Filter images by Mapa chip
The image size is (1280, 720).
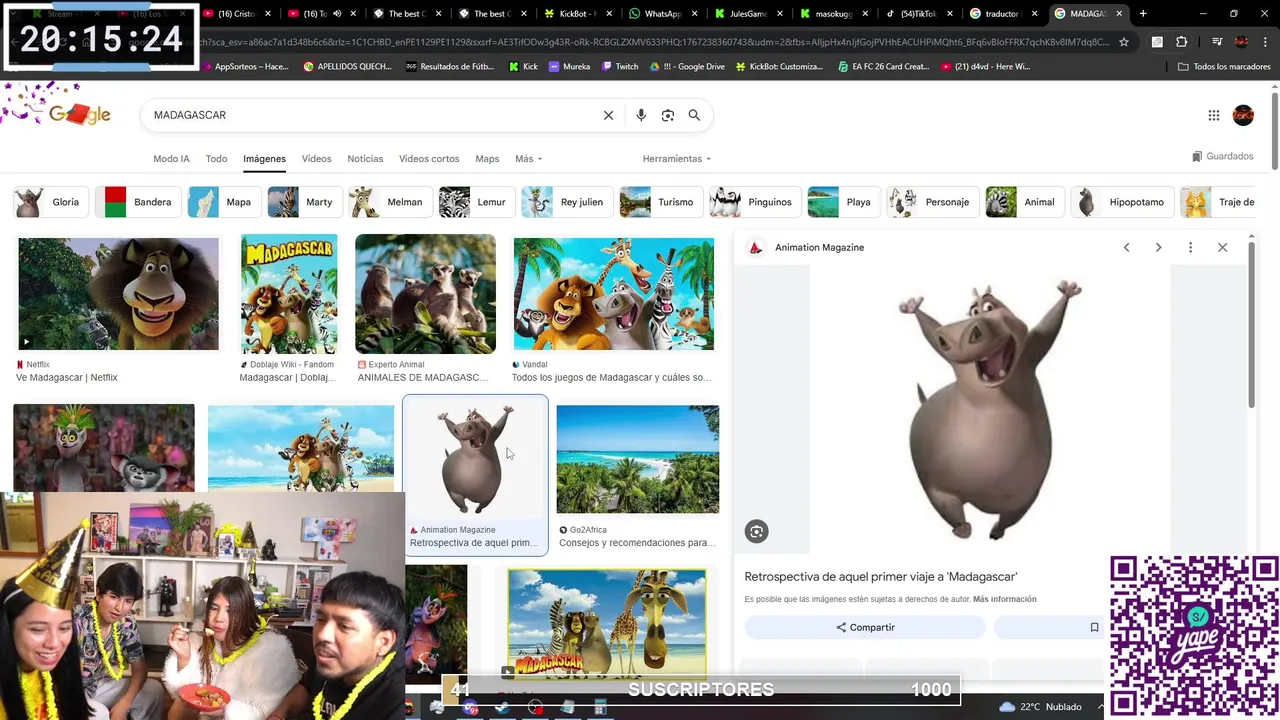point(223,202)
